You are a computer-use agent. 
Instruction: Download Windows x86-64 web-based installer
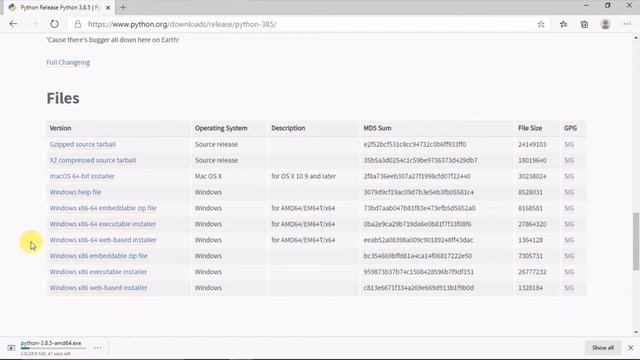(x=103, y=240)
